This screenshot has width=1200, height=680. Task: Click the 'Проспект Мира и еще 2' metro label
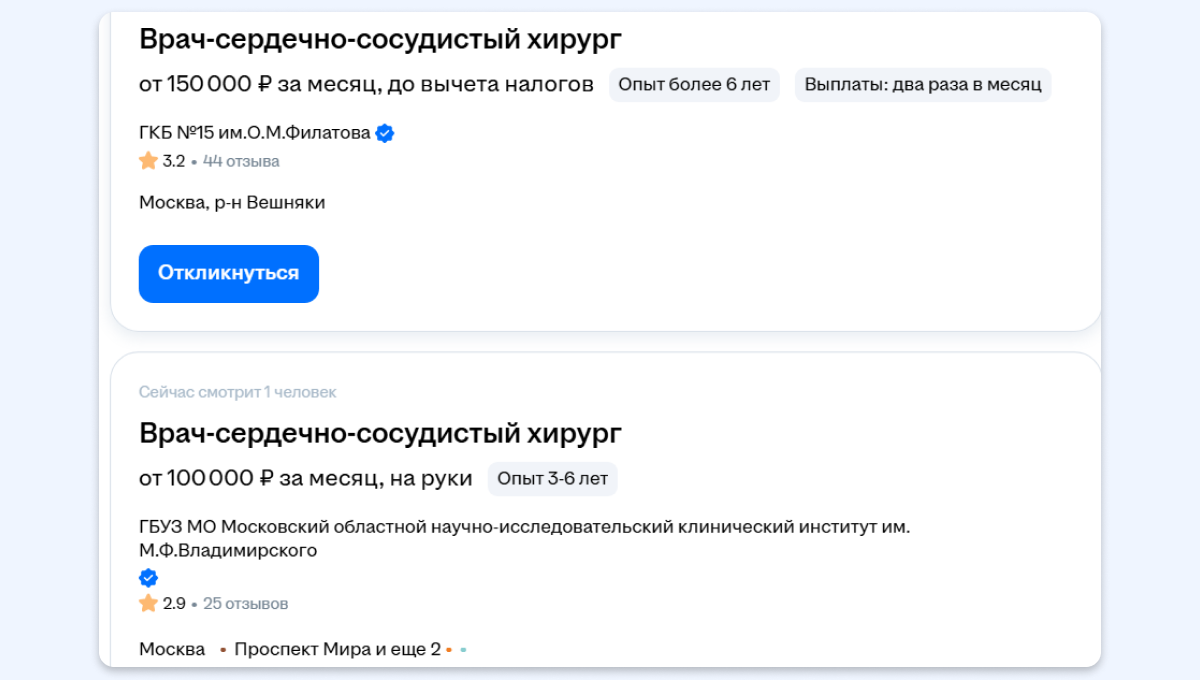(x=337, y=650)
